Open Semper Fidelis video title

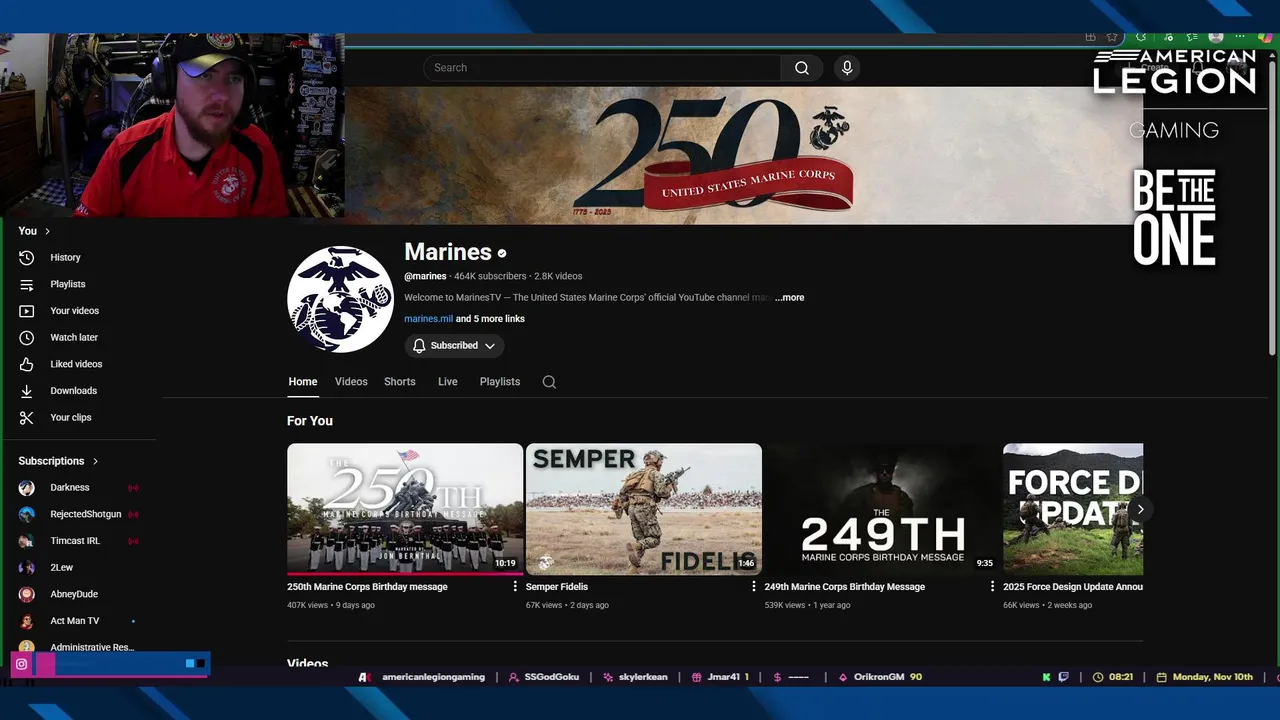pyautogui.click(x=557, y=587)
